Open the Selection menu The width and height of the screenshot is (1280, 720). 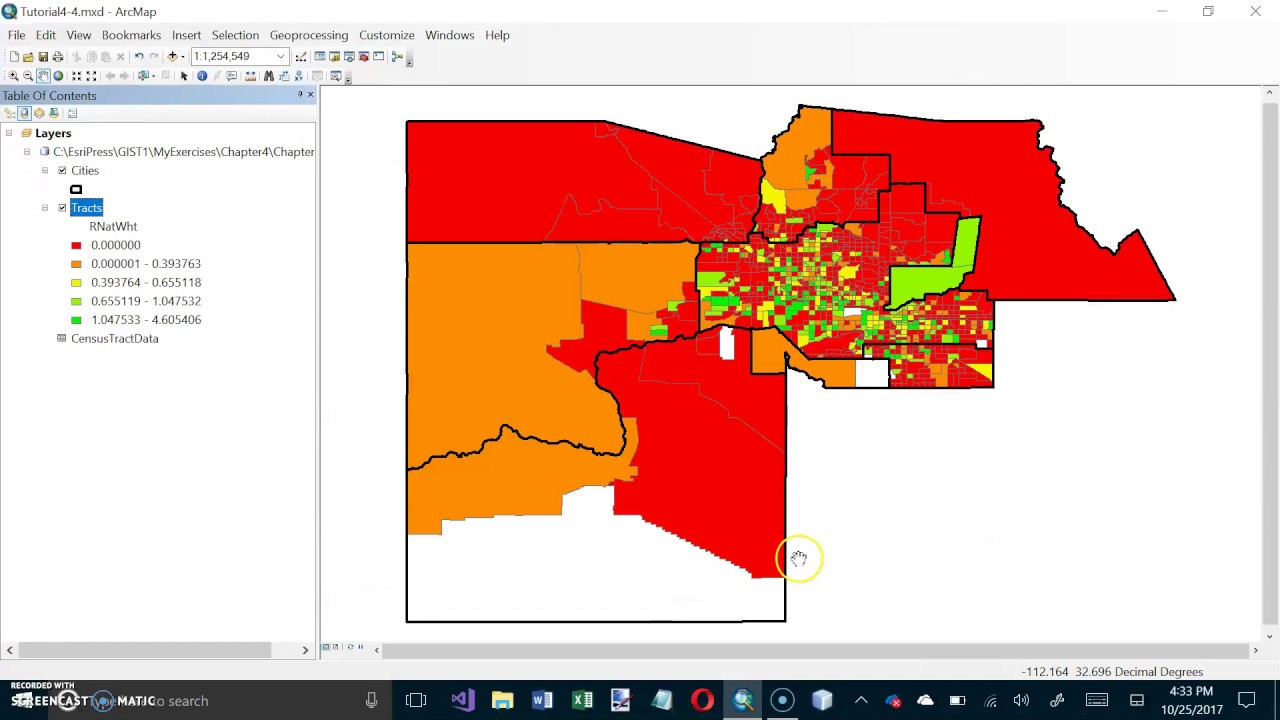235,35
